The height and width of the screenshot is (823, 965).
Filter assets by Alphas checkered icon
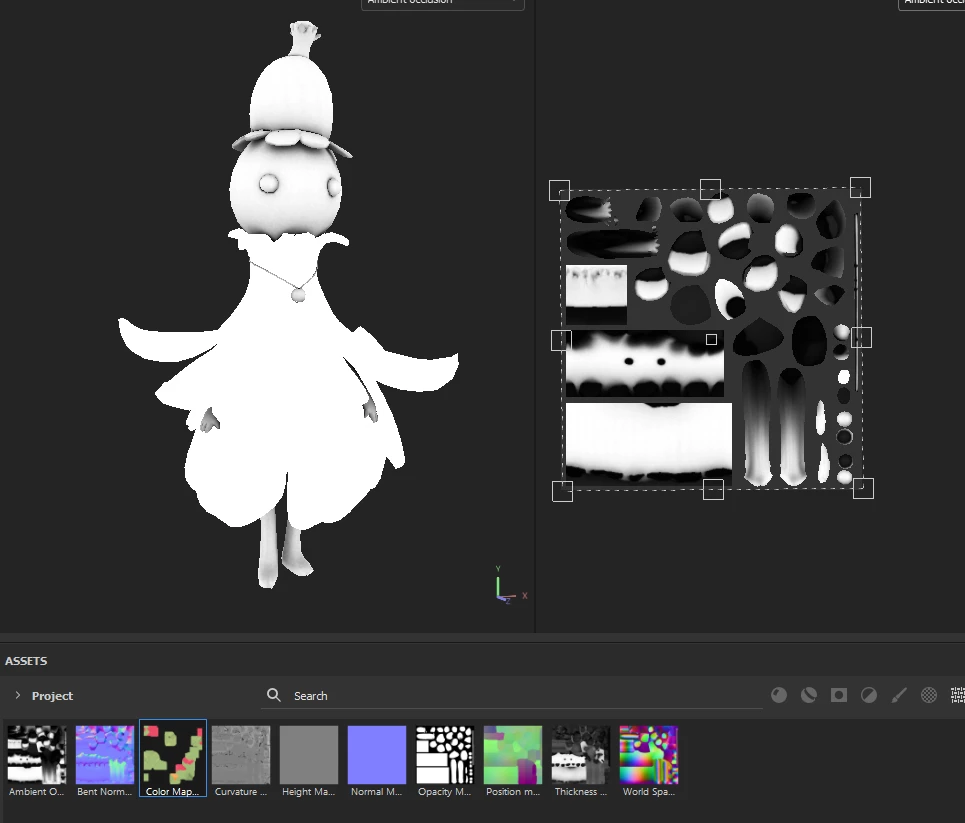pyautogui.click(x=929, y=695)
